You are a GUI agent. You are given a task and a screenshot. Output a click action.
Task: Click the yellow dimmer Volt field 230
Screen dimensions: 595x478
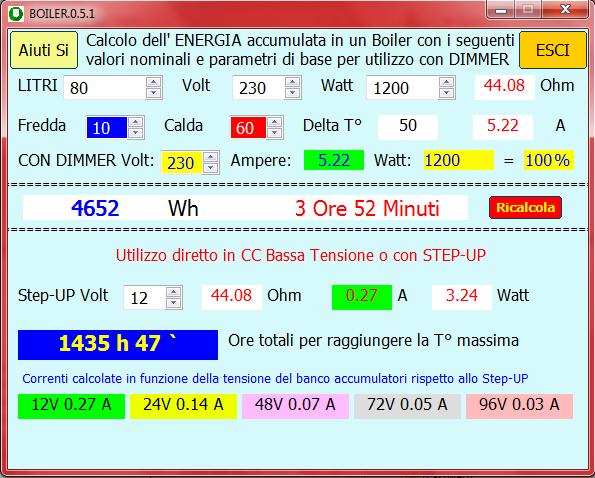(182, 162)
